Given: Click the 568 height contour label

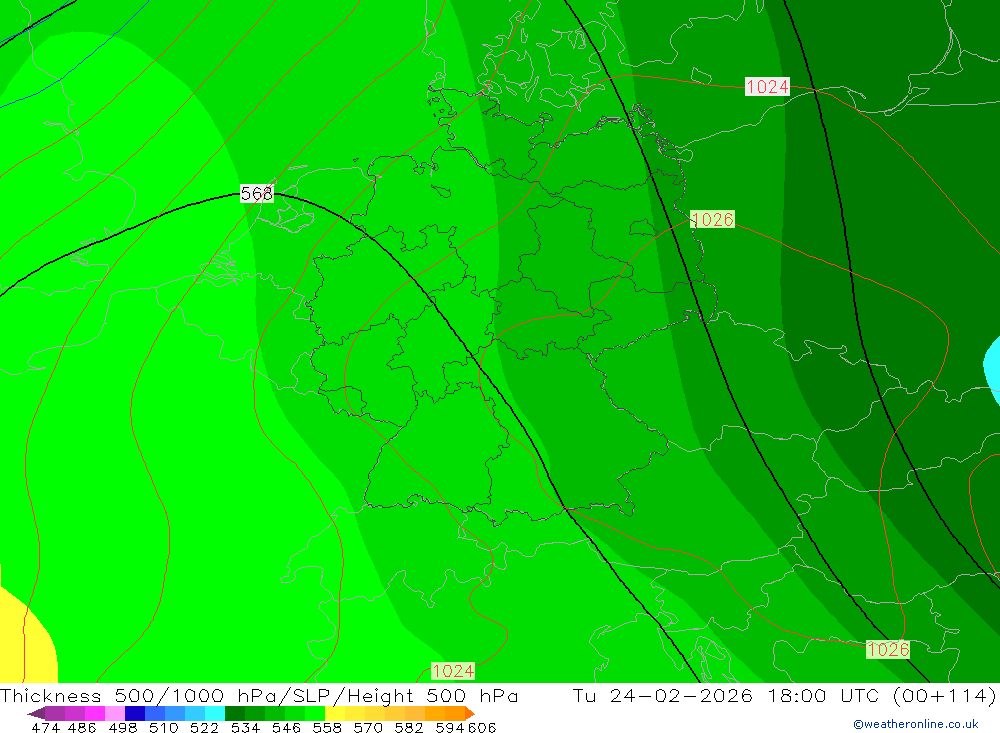Looking at the screenshot, I should coord(257,193).
